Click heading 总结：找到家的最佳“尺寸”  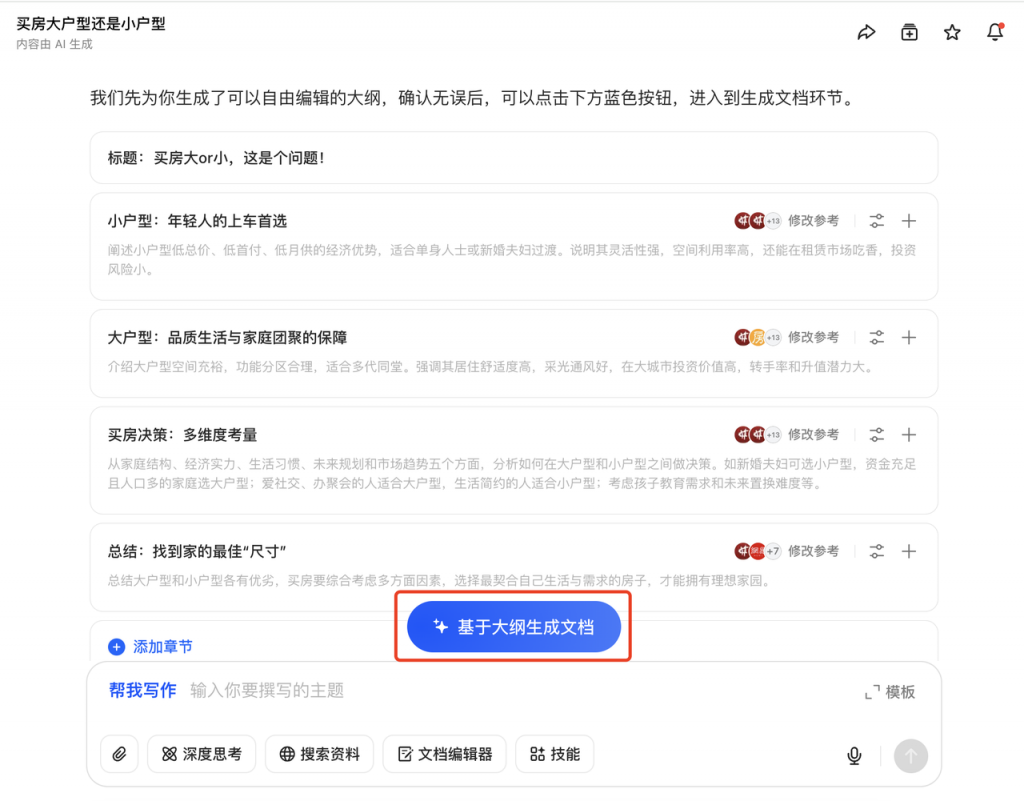coord(197,552)
